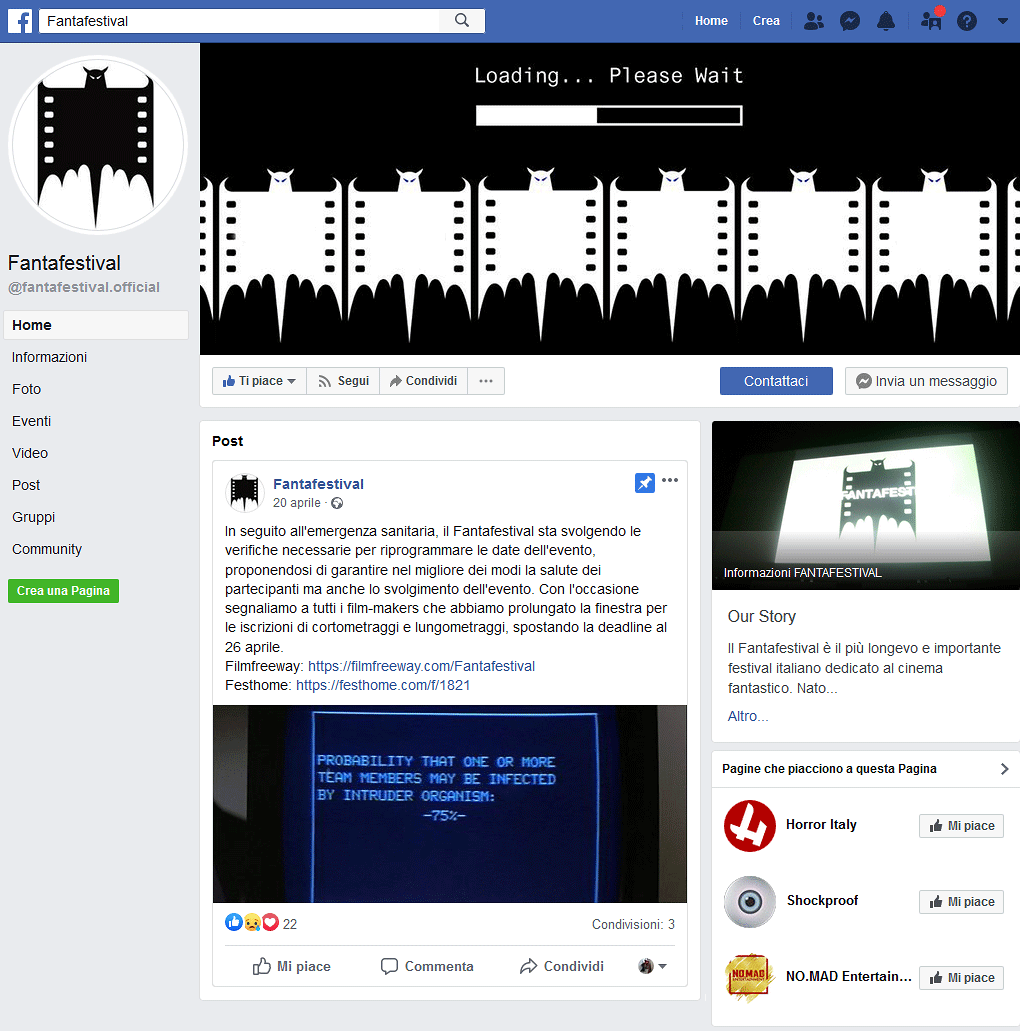
Task: Click Invia un messaggio button
Action: 926,381
